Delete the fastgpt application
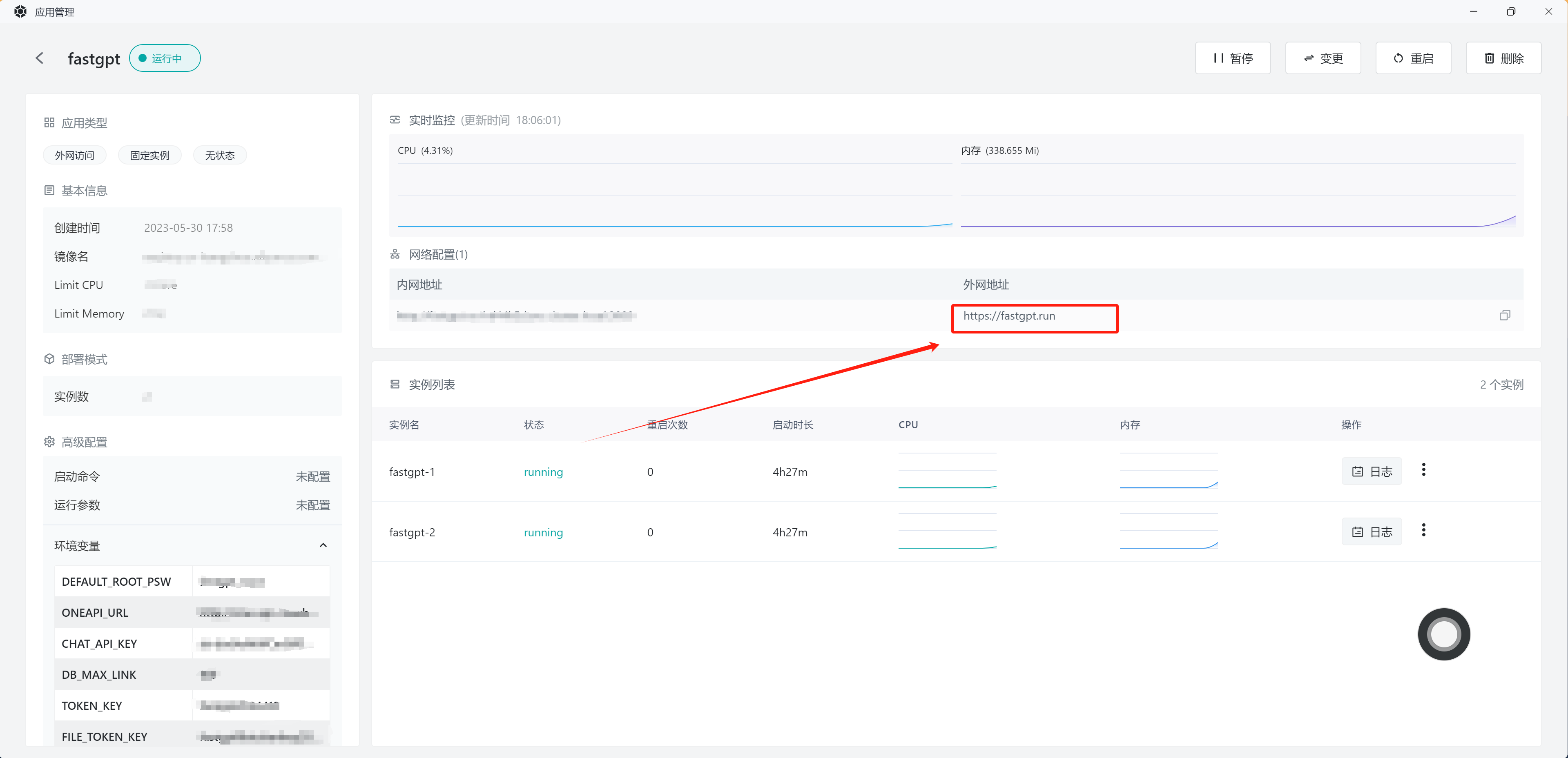 point(1503,58)
